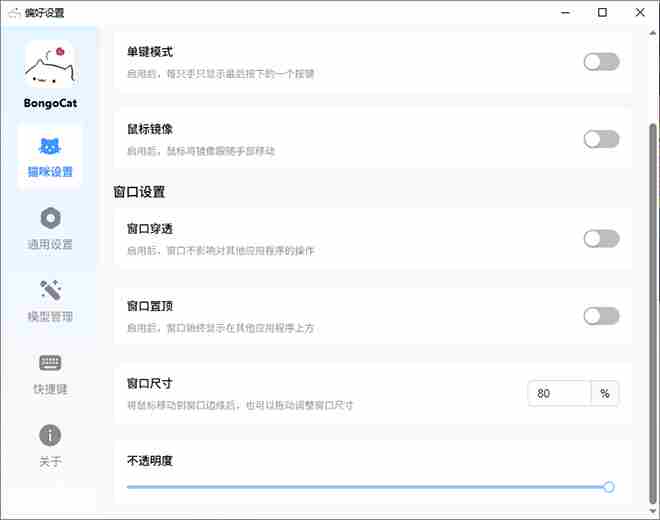The height and width of the screenshot is (520, 660).
Task: Enable the 鼠标镜像 switch
Action: coord(601,139)
